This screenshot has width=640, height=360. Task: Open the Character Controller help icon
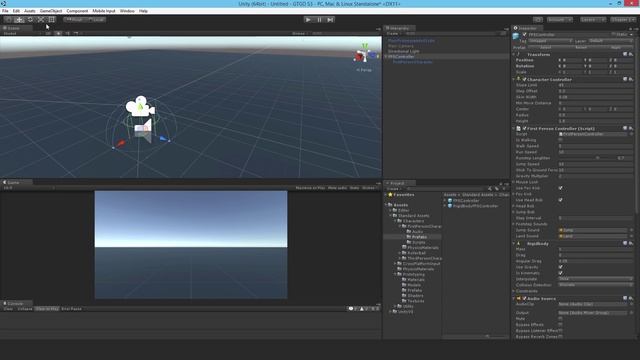tap(625, 79)
